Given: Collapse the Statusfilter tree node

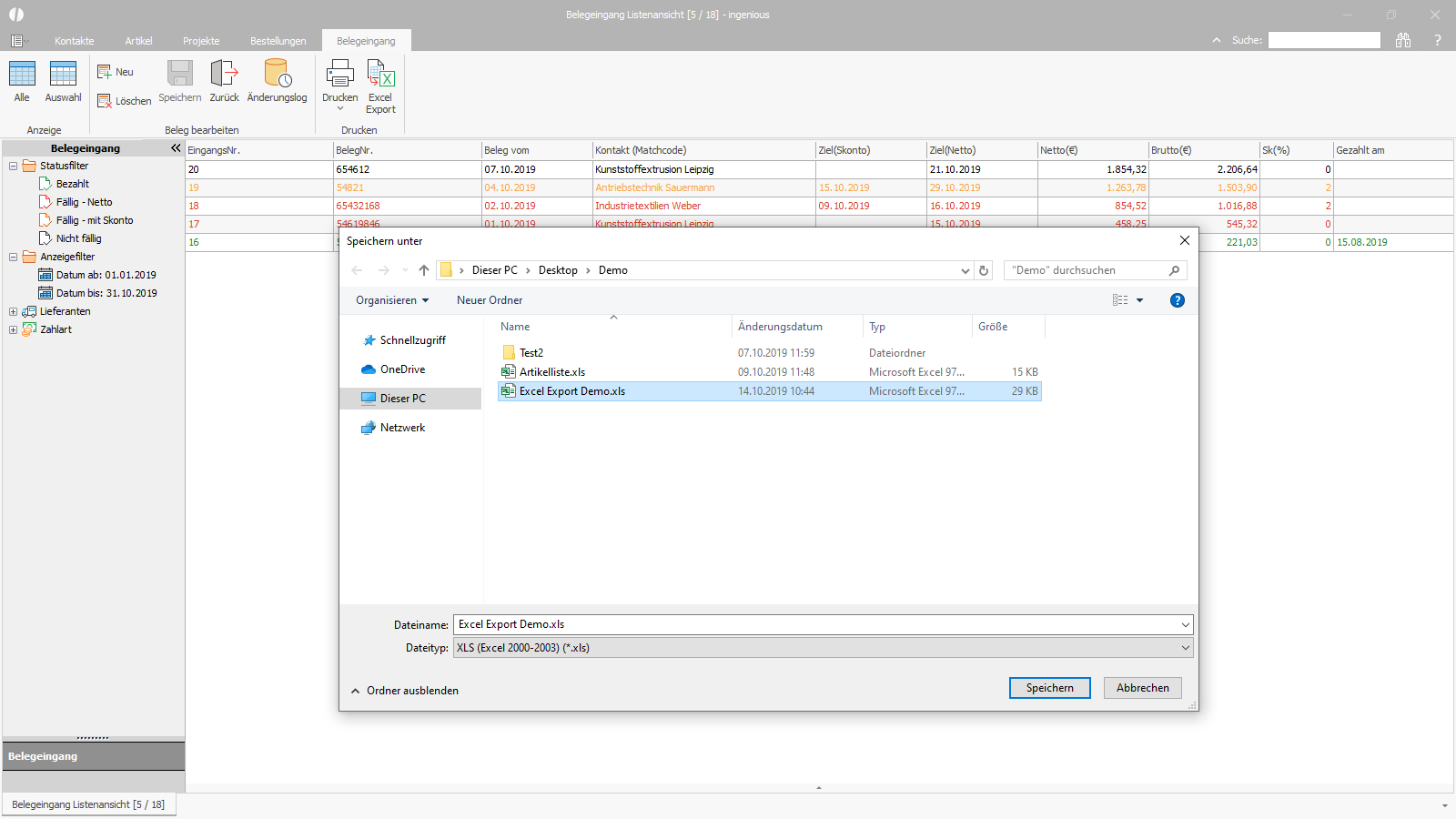Looking at the screenshot, I should 13,166.
